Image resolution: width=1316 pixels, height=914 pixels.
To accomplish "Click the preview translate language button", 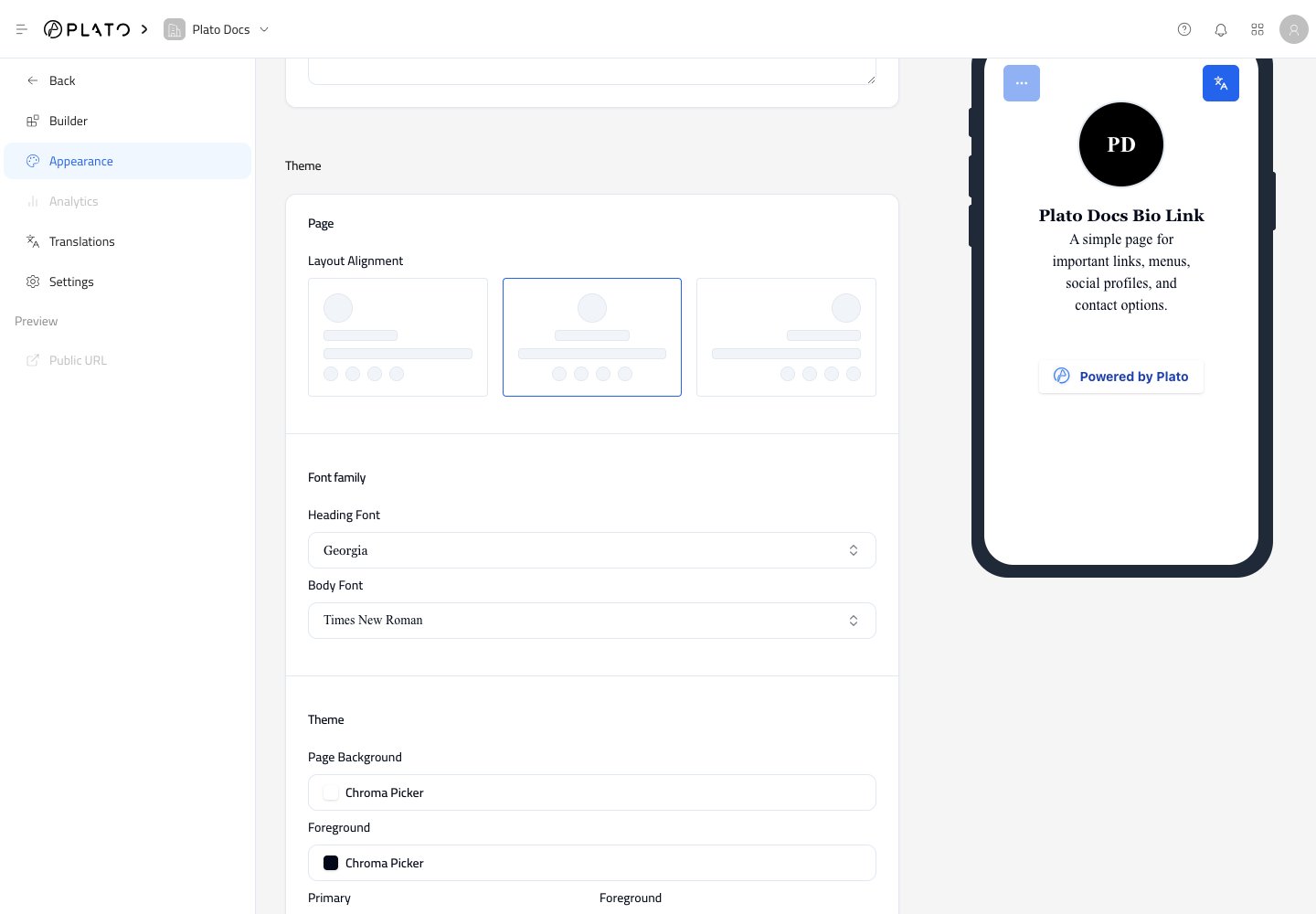I will (1221, 83).
